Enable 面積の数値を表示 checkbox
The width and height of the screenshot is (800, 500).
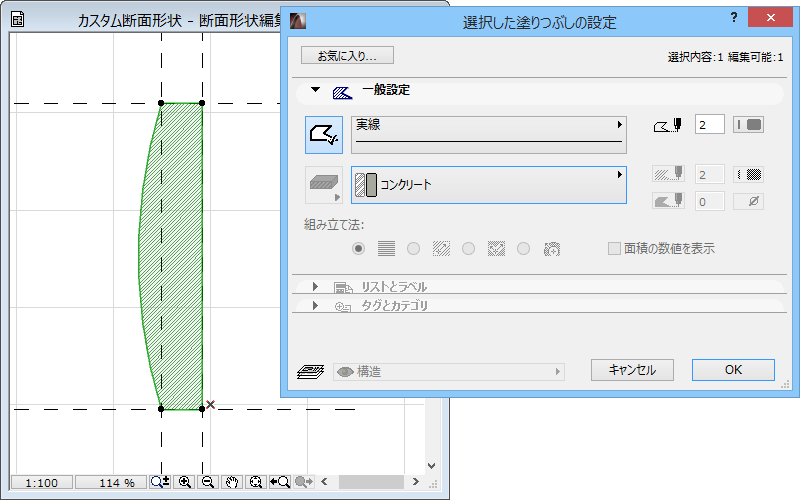614,248
